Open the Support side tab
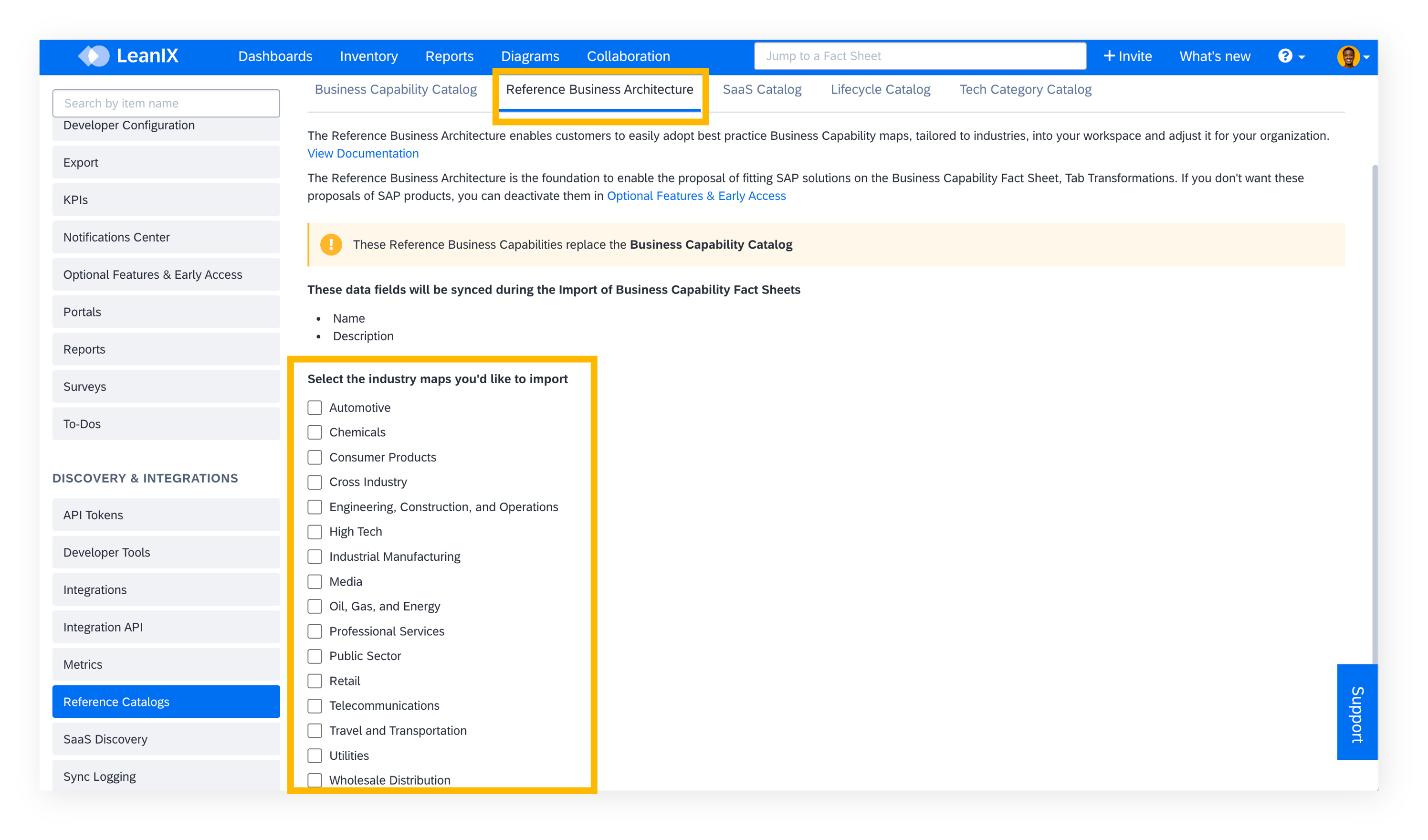 [x=1357, y=712]
